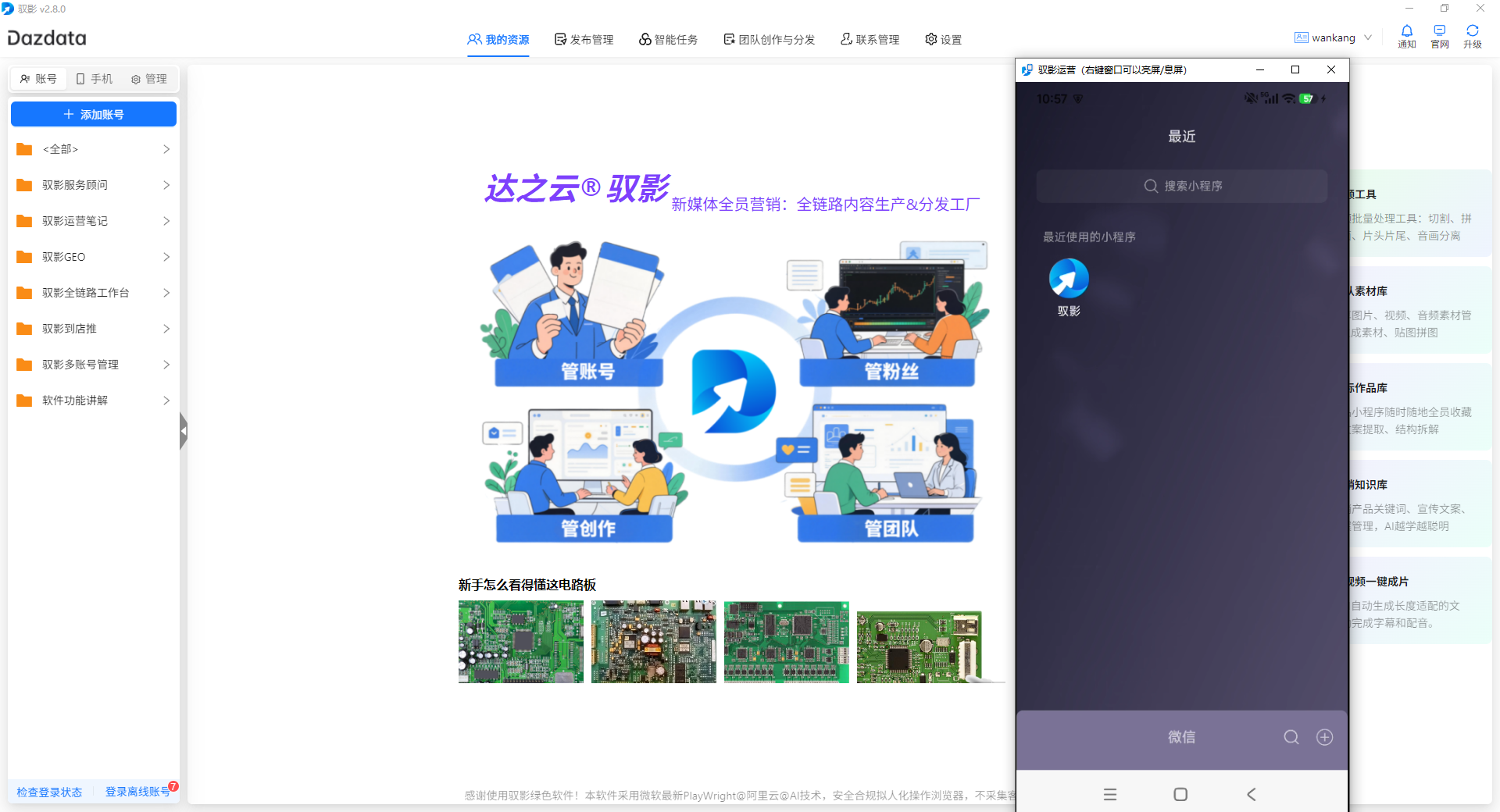Click the central 驭影 arrow logo

(733, 391)
